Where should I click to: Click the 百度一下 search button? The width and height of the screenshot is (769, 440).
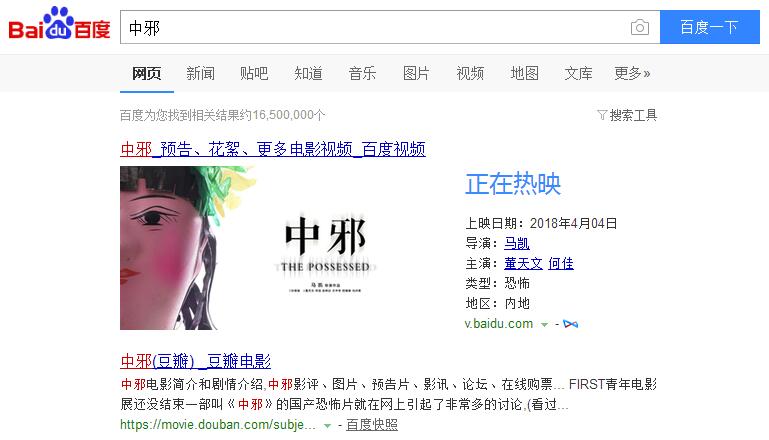(710, 27)
